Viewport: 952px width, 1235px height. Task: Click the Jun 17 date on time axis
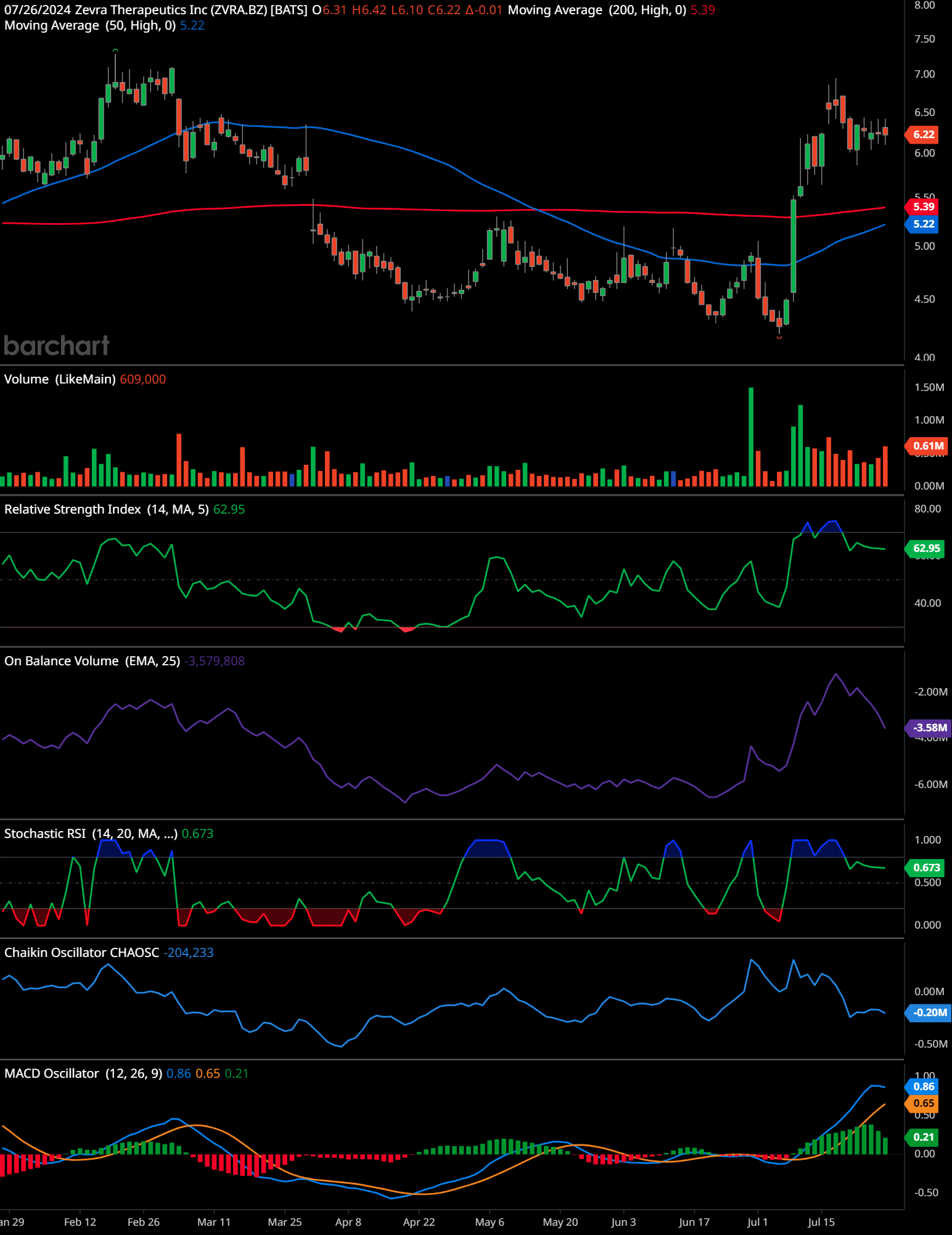[x=694, y=1222]
